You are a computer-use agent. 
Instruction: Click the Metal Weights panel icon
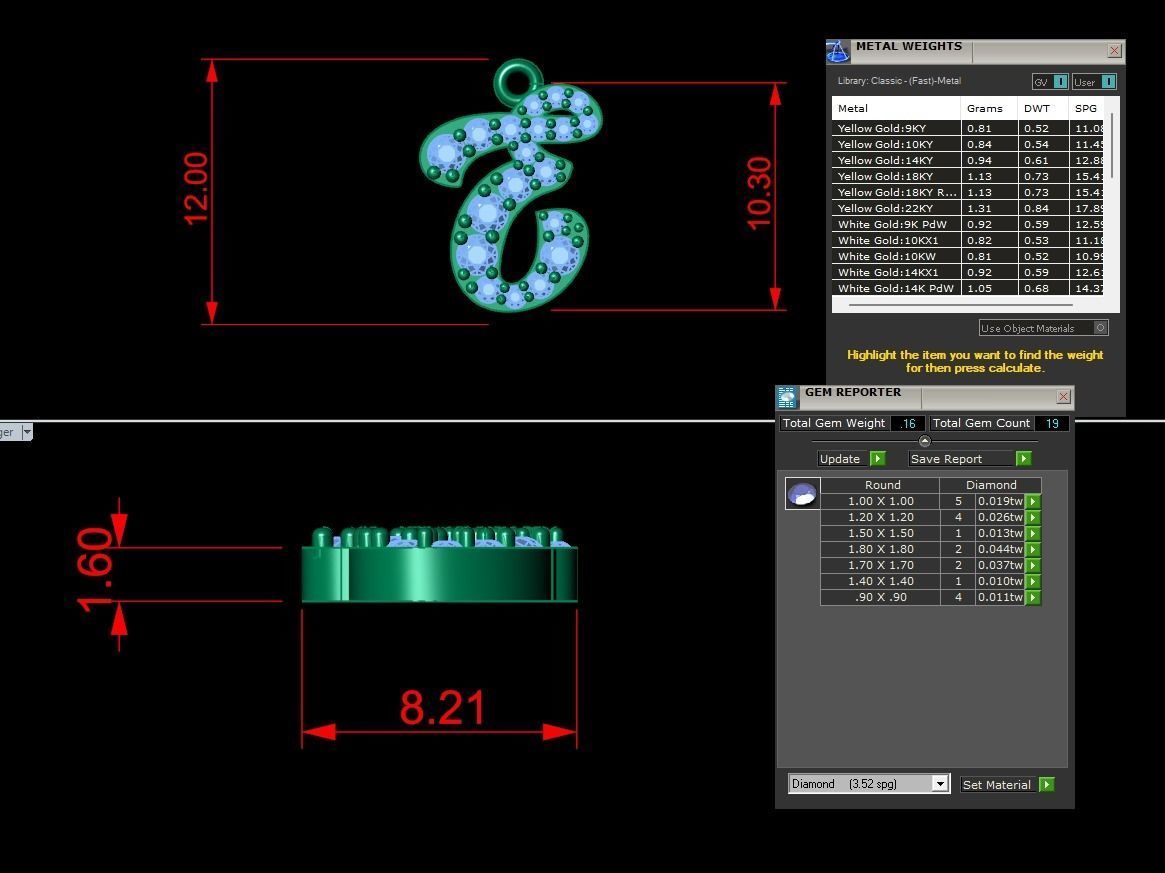coord(838,51)
